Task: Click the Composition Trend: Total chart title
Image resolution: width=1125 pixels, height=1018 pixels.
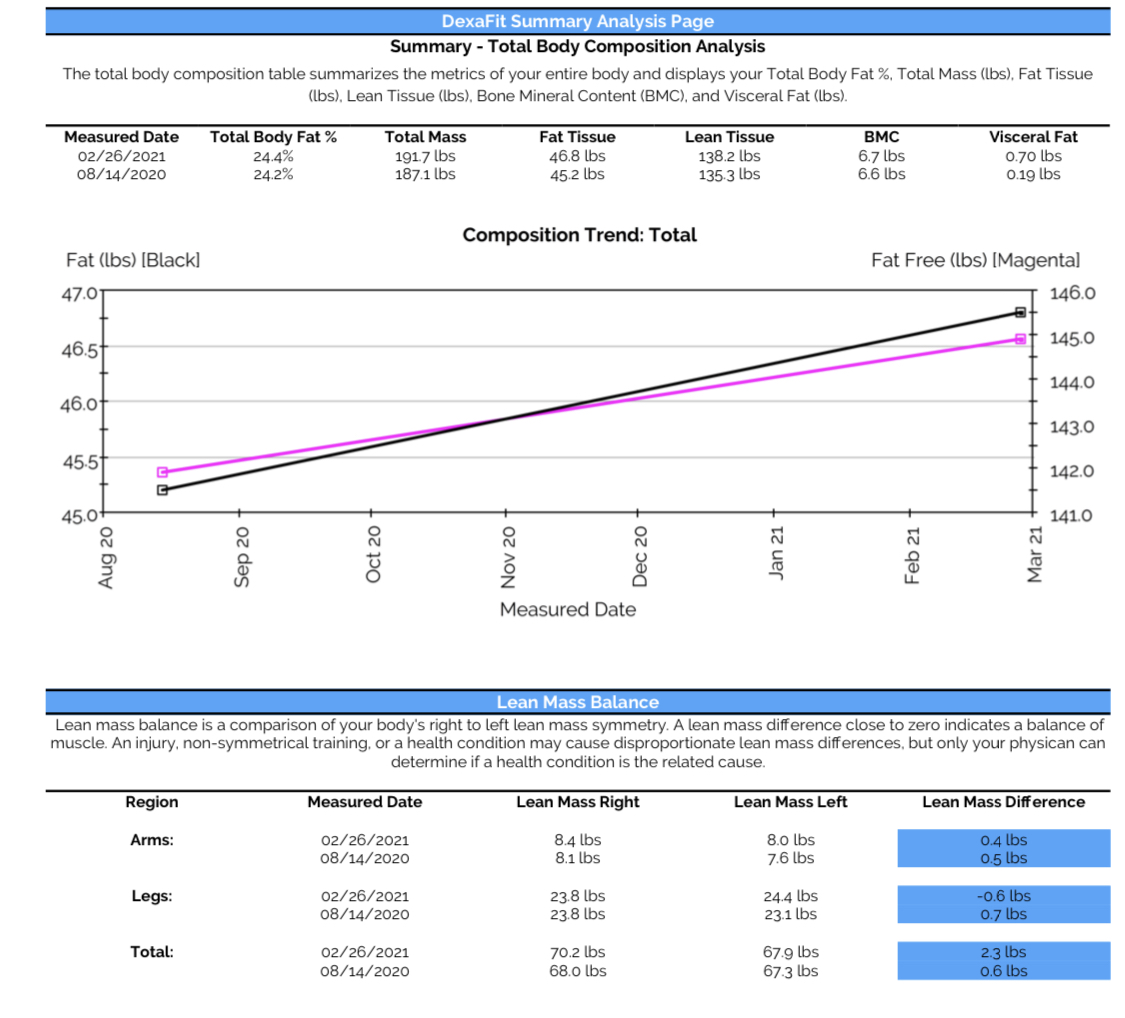Action: [x=580, y=235]
